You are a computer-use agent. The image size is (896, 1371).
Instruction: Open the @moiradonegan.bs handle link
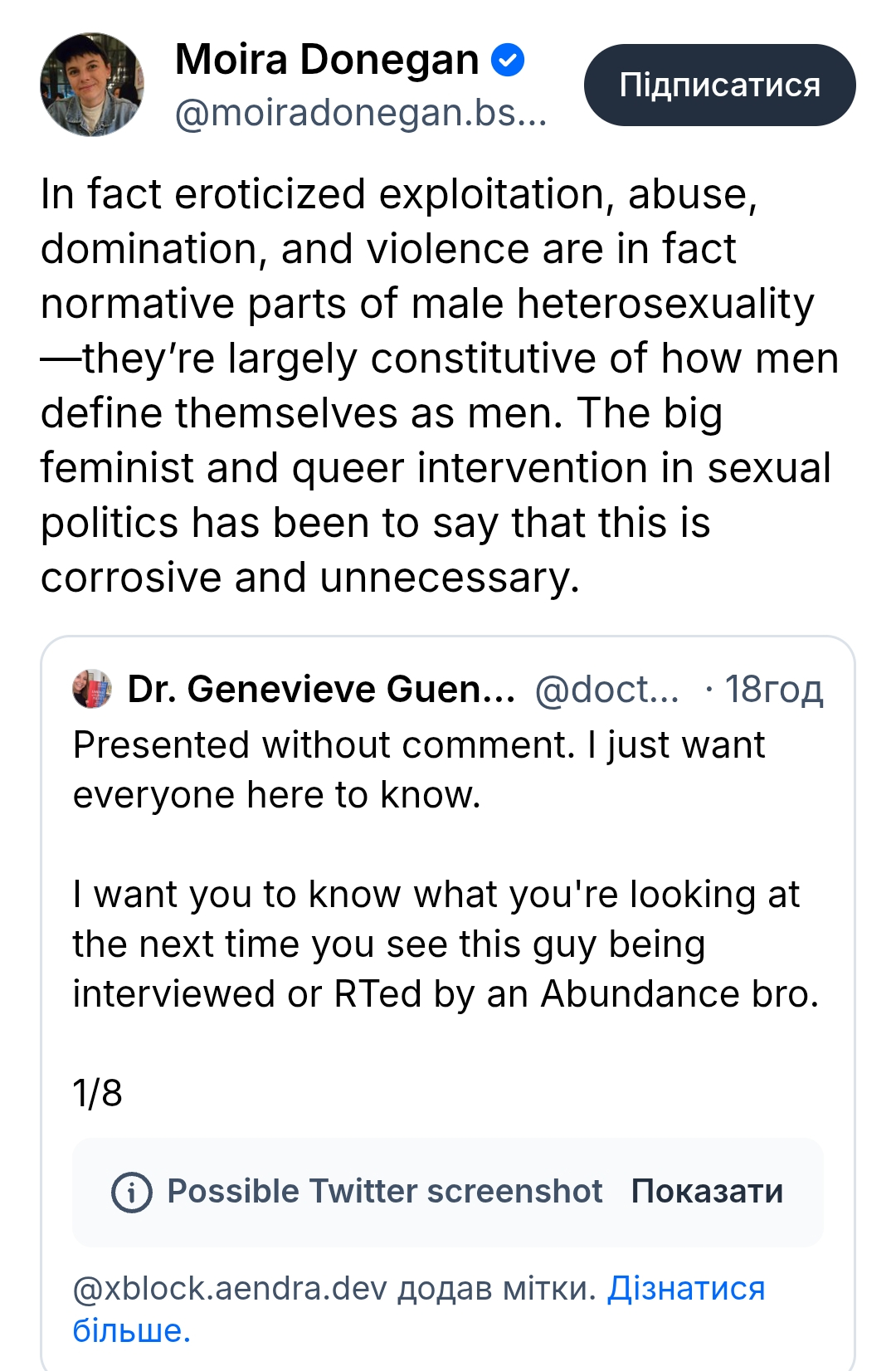click(361, 113)
